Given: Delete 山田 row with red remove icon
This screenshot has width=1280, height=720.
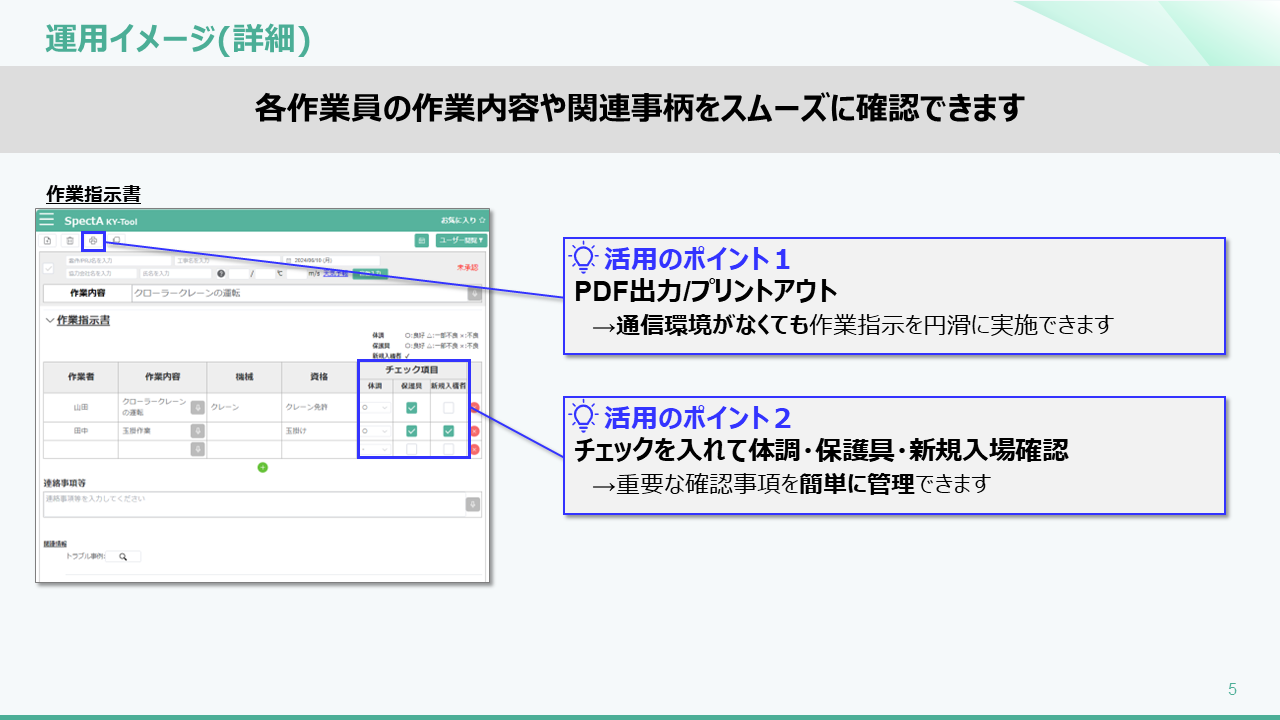Looking at the screenshot, I should (x=475, y=408).
